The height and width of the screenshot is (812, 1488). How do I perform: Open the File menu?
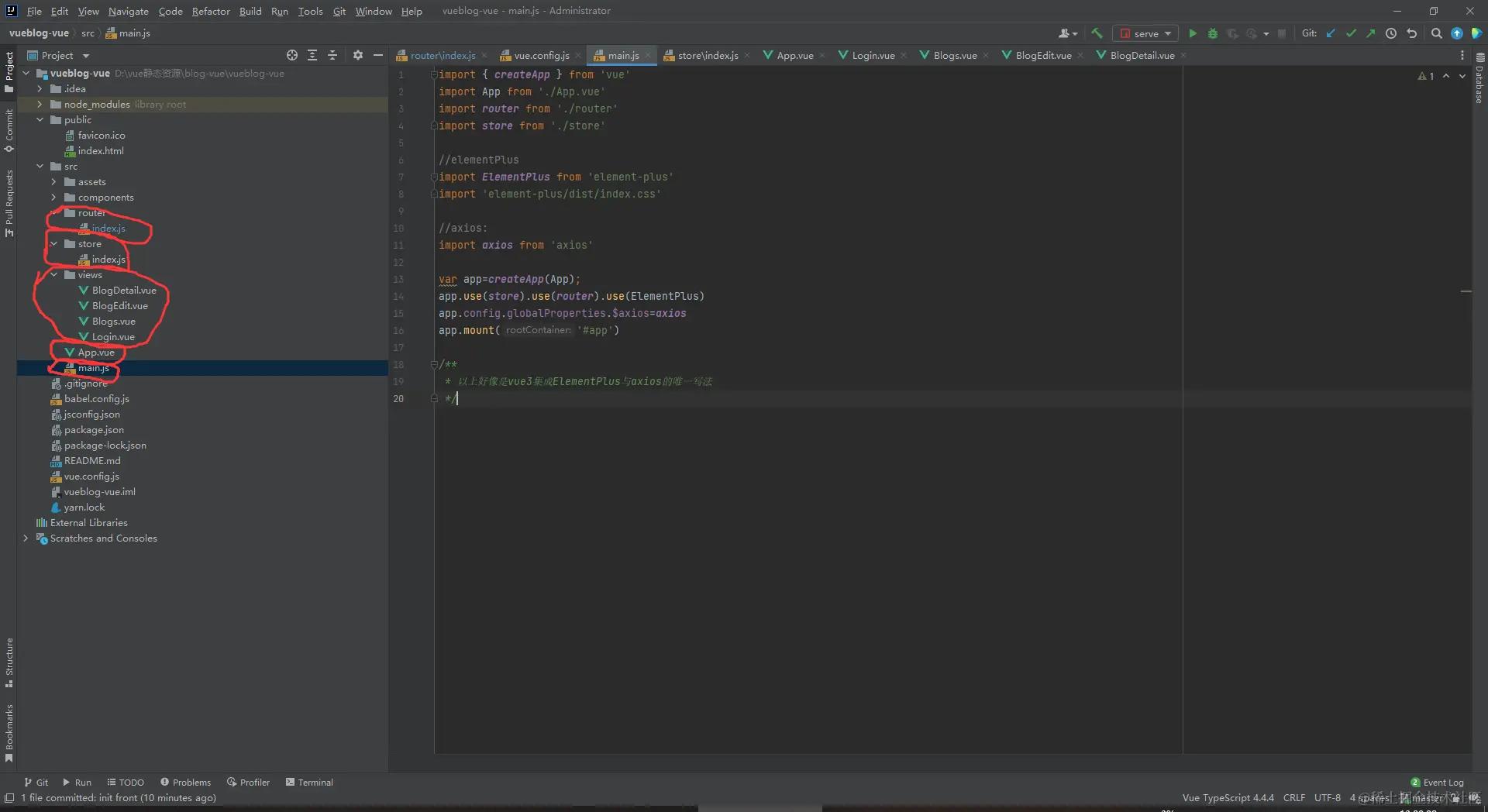coord(34,11)
